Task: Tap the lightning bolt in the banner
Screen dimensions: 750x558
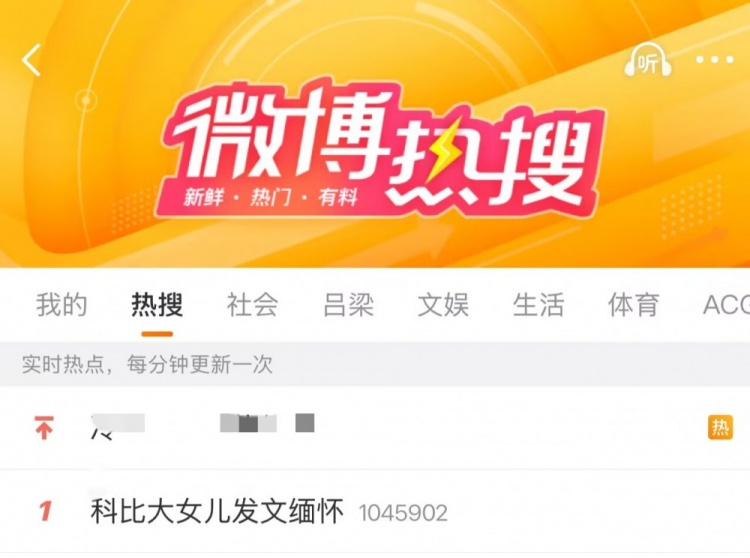Action: click(x=444, y=155)
